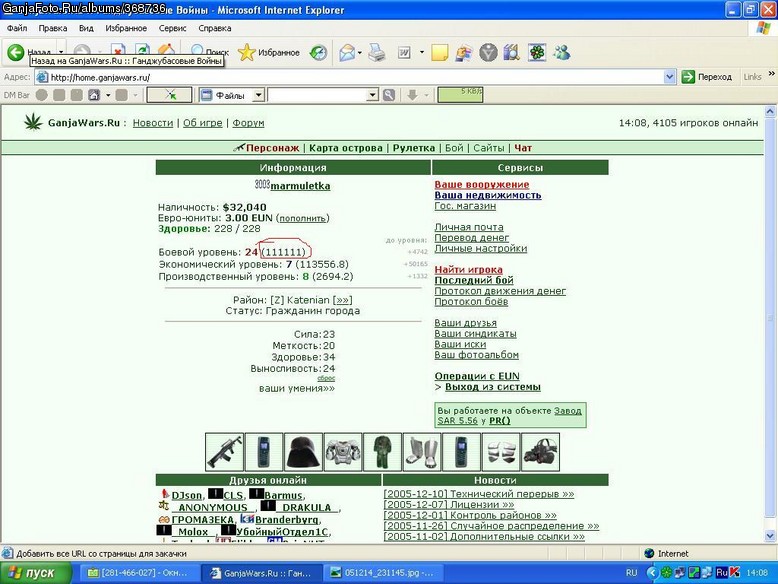
Task: Expand the Links toolbar chevron
Action: coord(771,74)
